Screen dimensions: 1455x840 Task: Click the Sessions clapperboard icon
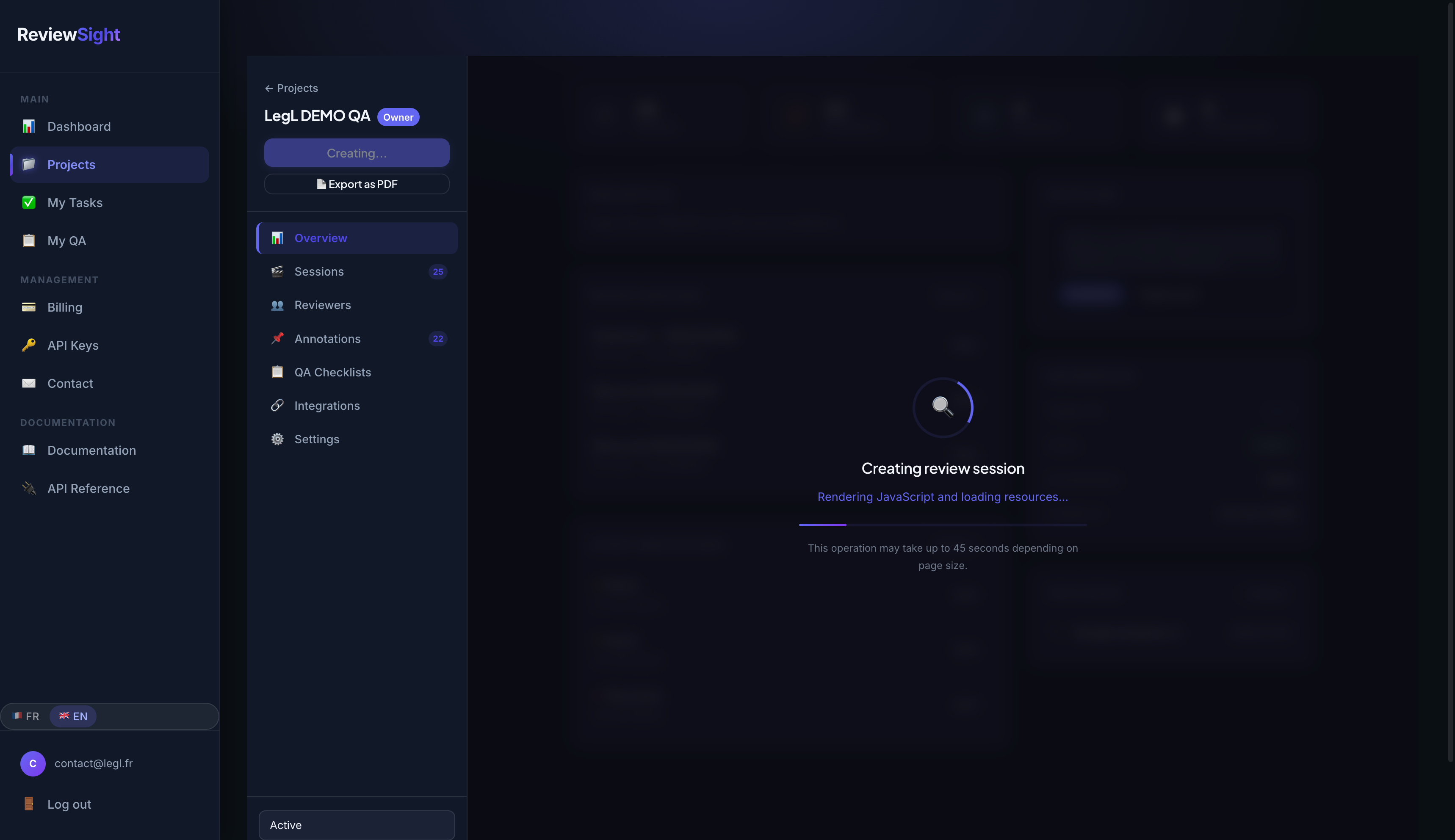tap(277, 271)
